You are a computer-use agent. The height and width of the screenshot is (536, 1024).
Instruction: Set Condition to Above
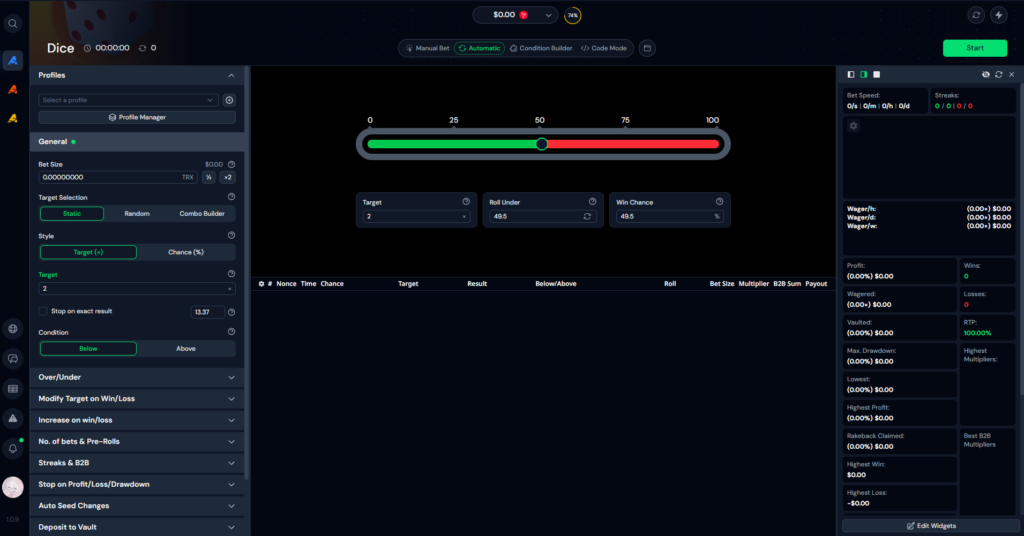(x=186, y=349)
